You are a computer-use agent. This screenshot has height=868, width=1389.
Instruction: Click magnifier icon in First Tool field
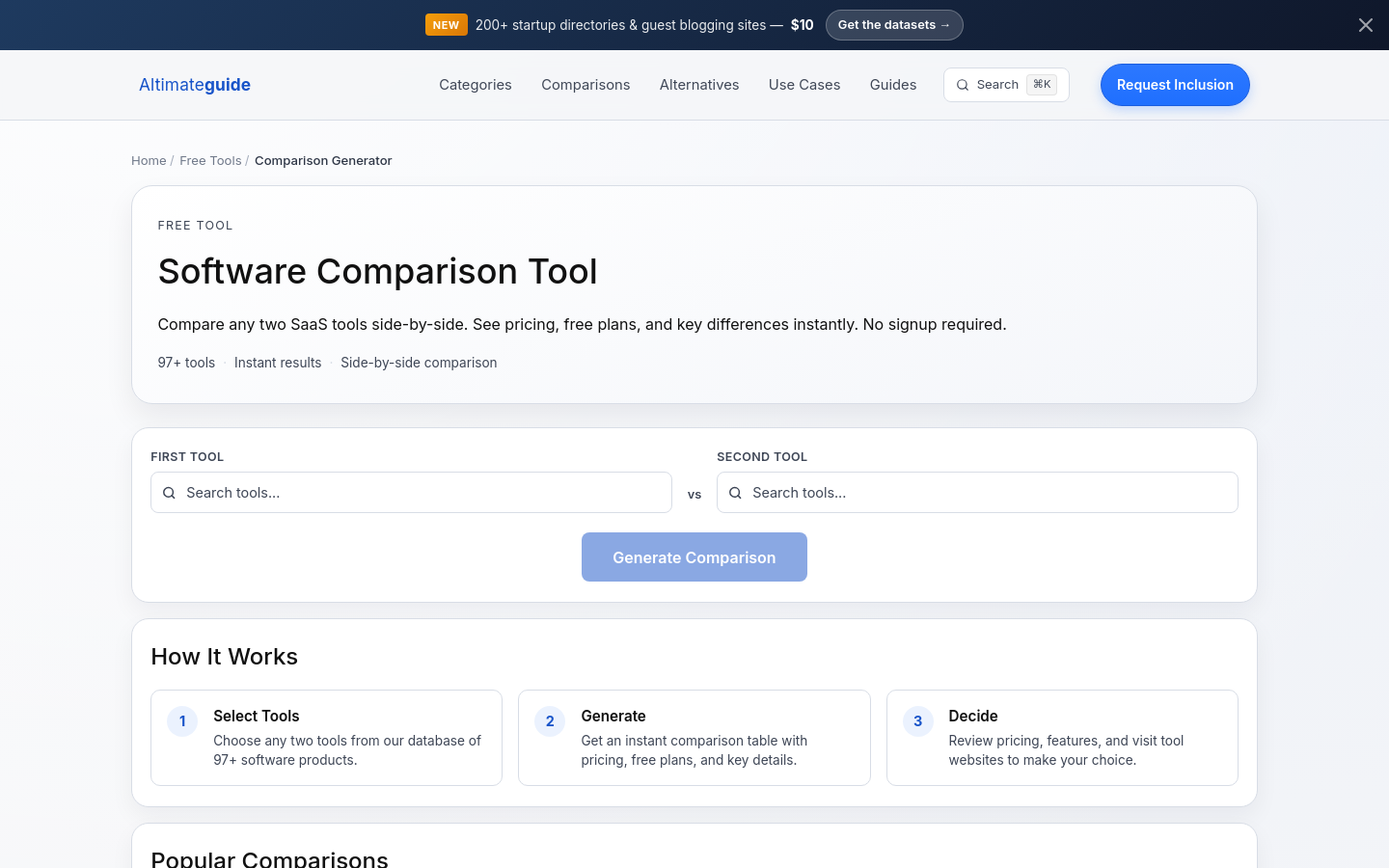tap(169, 493)
